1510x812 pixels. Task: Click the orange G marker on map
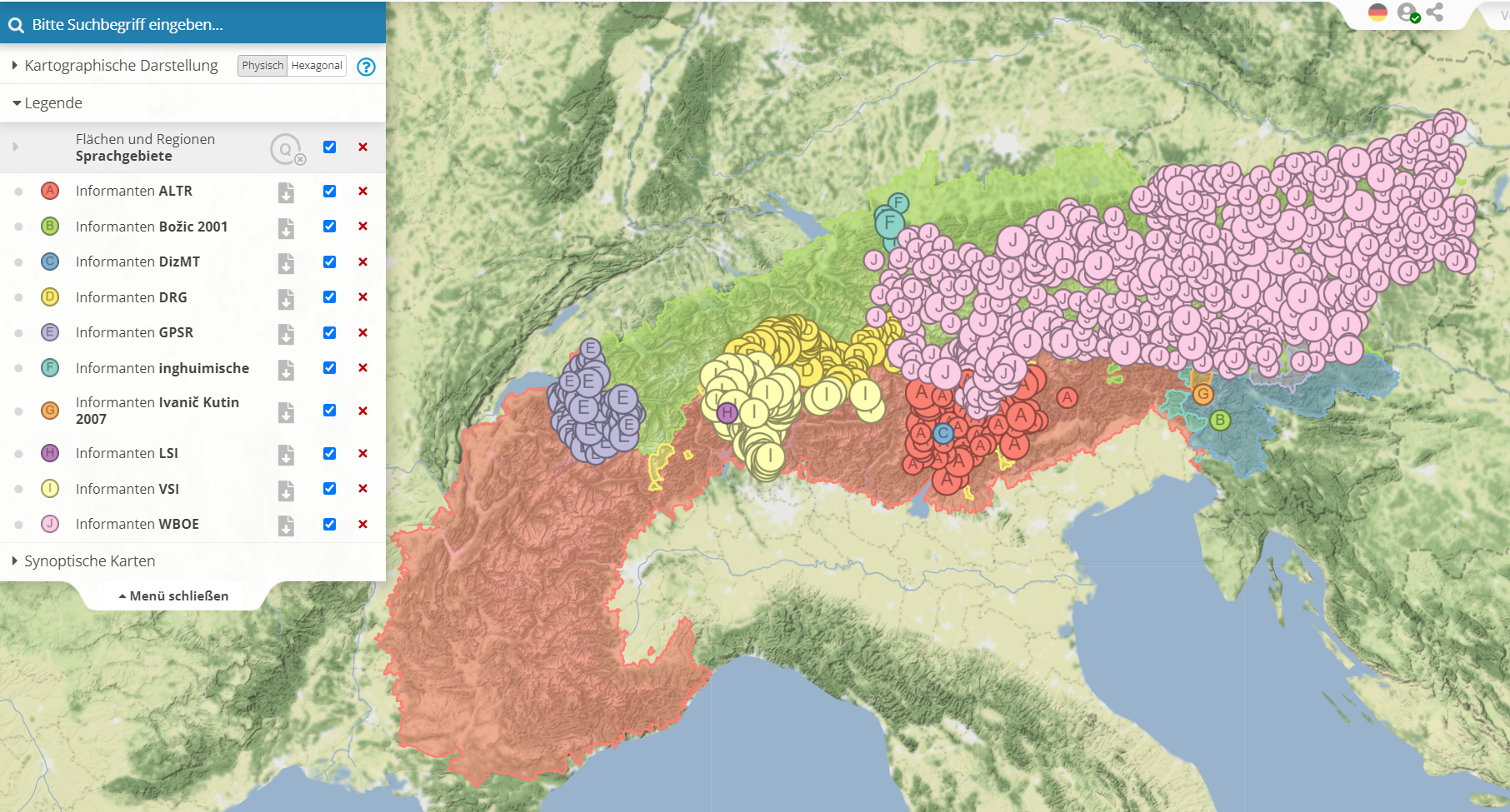[1202, 394]
